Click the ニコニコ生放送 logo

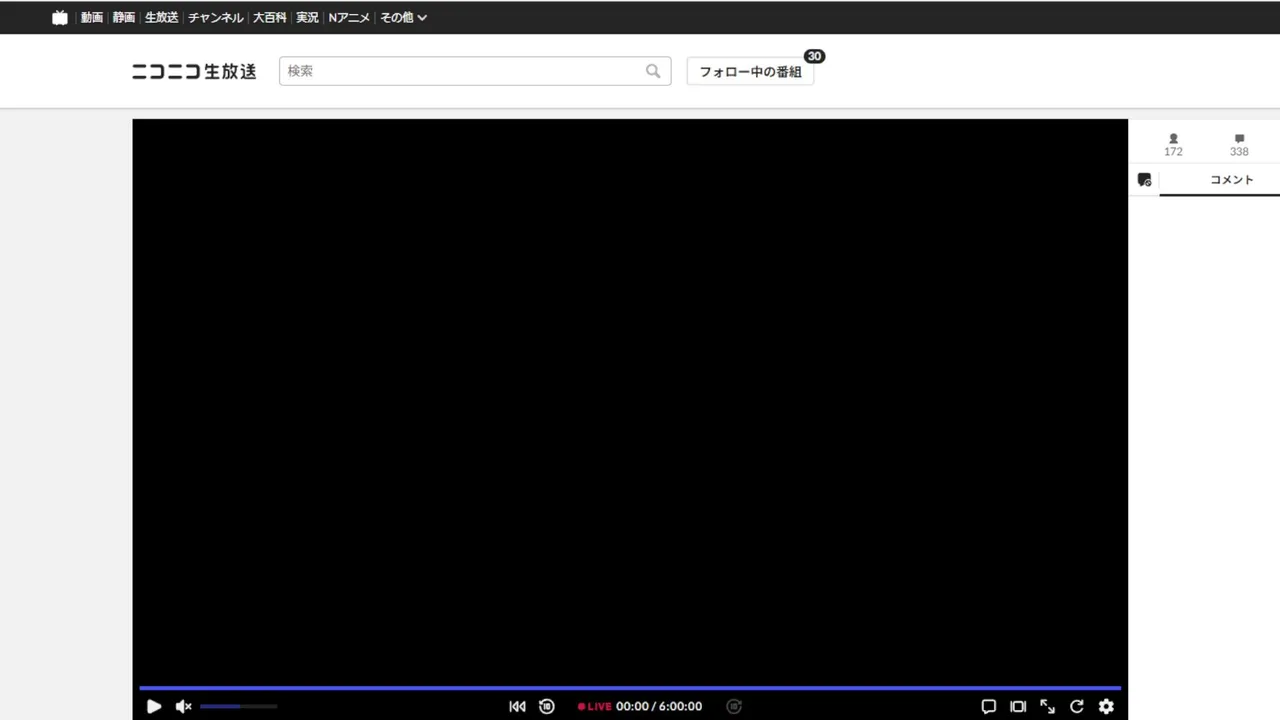coord(194,71)
